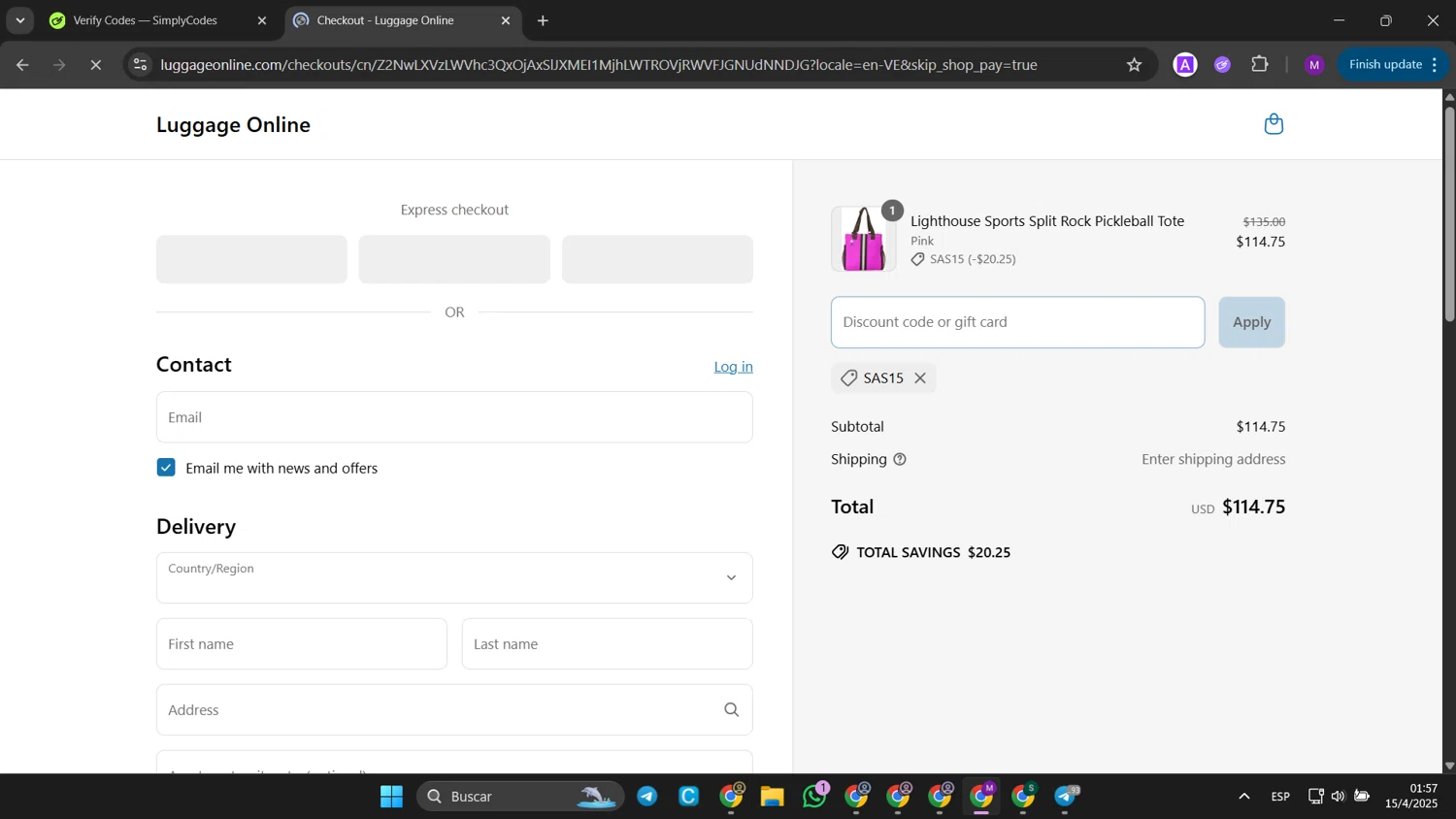The height and width of the screenshot is (819, 1456).
Task: Click the Apply discount button
Action: click(x=1251, y=322)
